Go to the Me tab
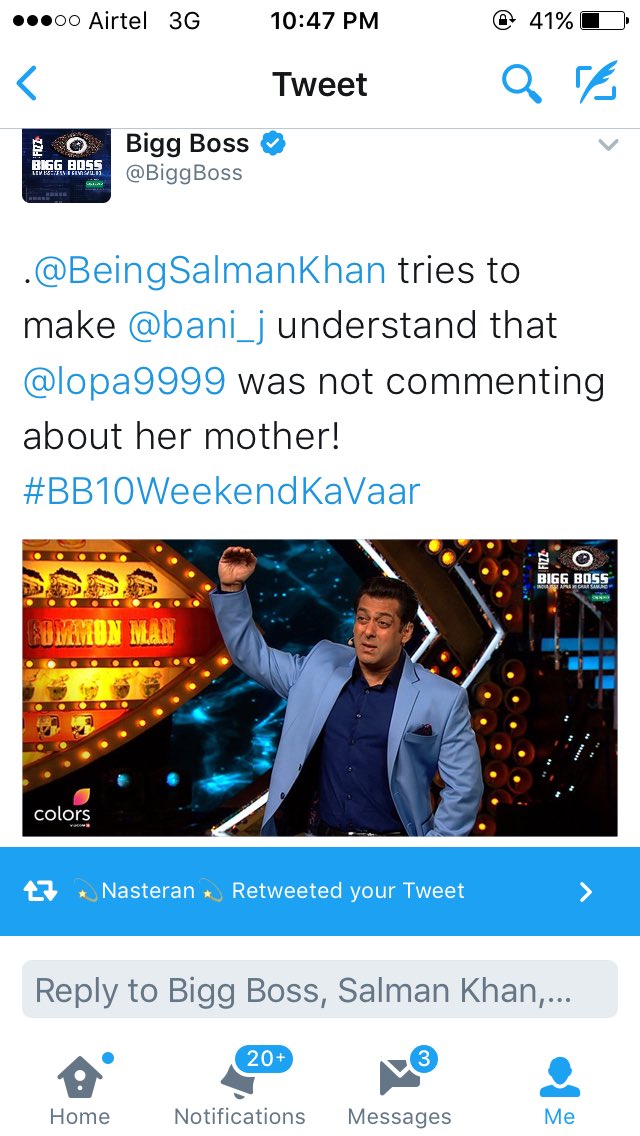 tap(560, 1089)
